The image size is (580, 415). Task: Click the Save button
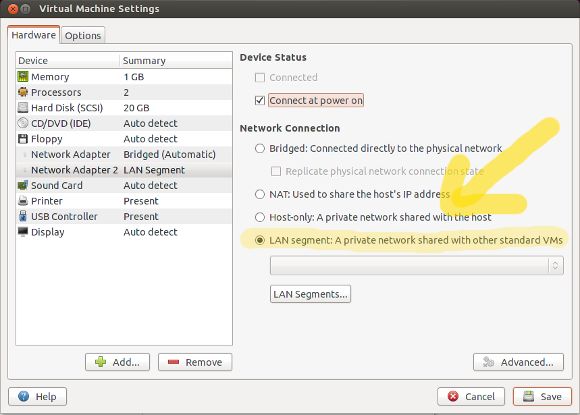(542, 397)
